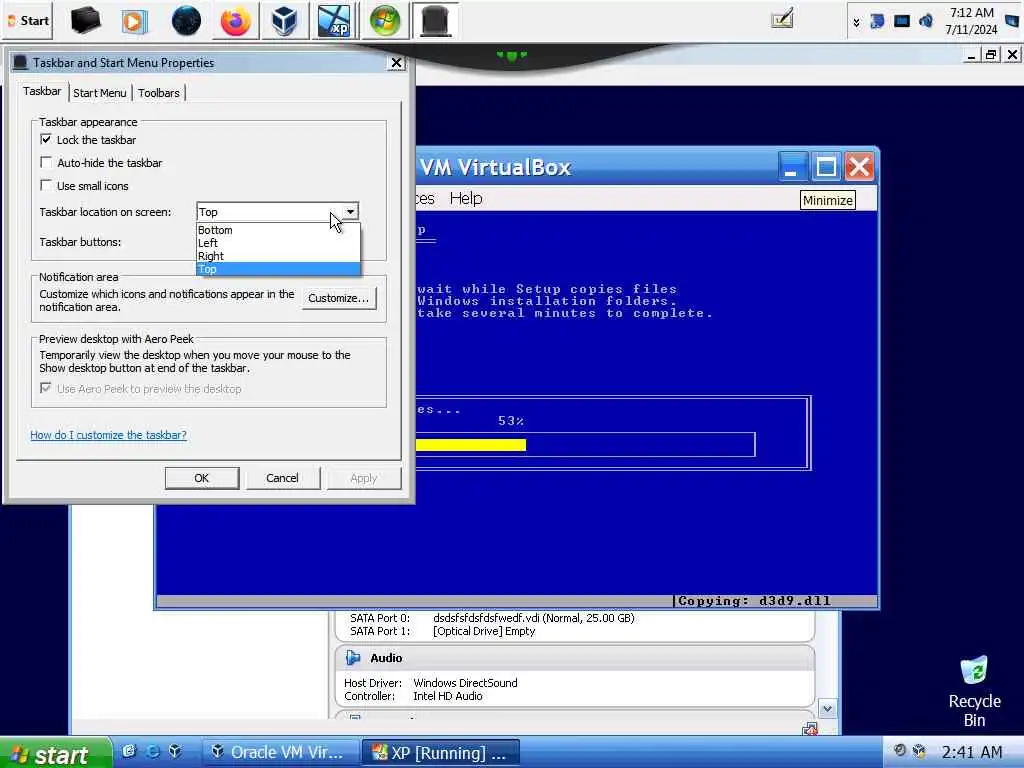Toggle Use Aero Peek to preview the desktop
This screenshot has width=1024, height=768.
point(46,388)
